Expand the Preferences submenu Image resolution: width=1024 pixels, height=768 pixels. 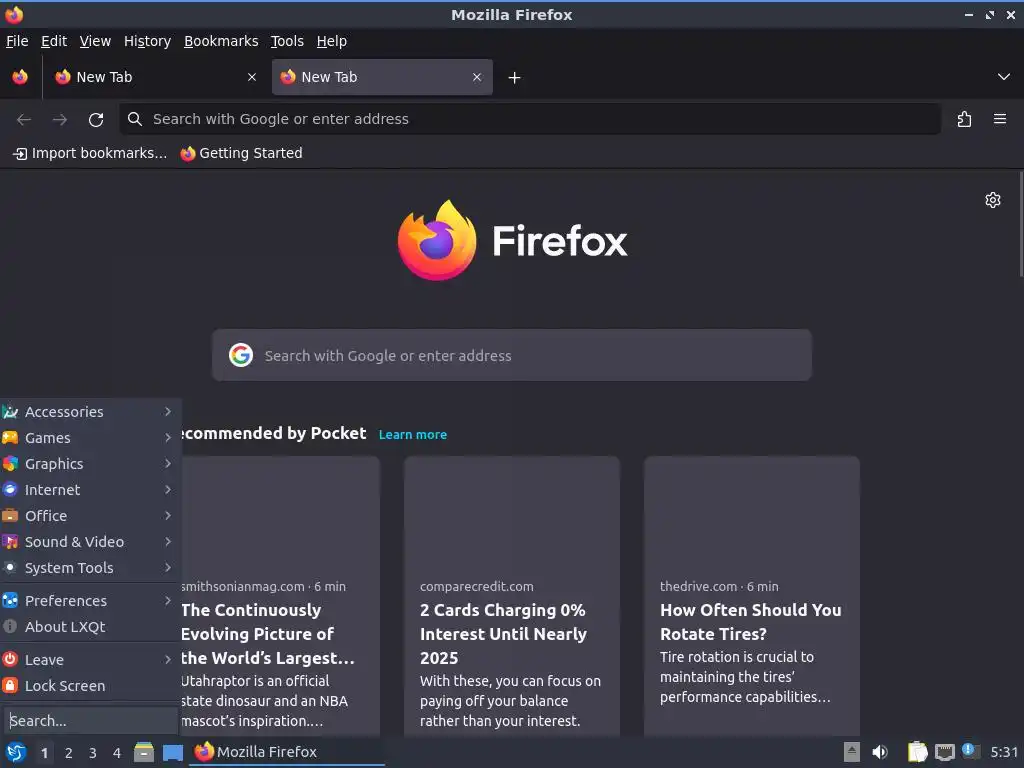[90, 601]
